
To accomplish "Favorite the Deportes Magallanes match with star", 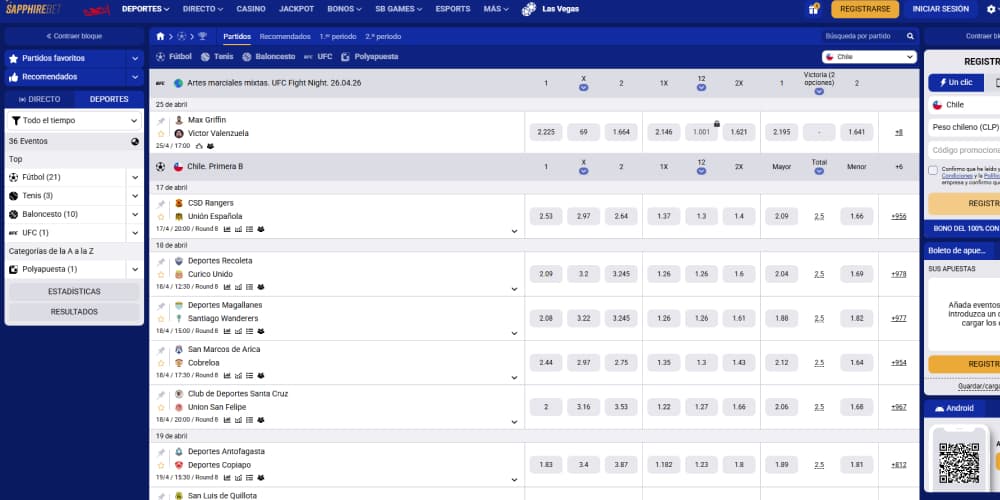I will (x=161, y=319).
